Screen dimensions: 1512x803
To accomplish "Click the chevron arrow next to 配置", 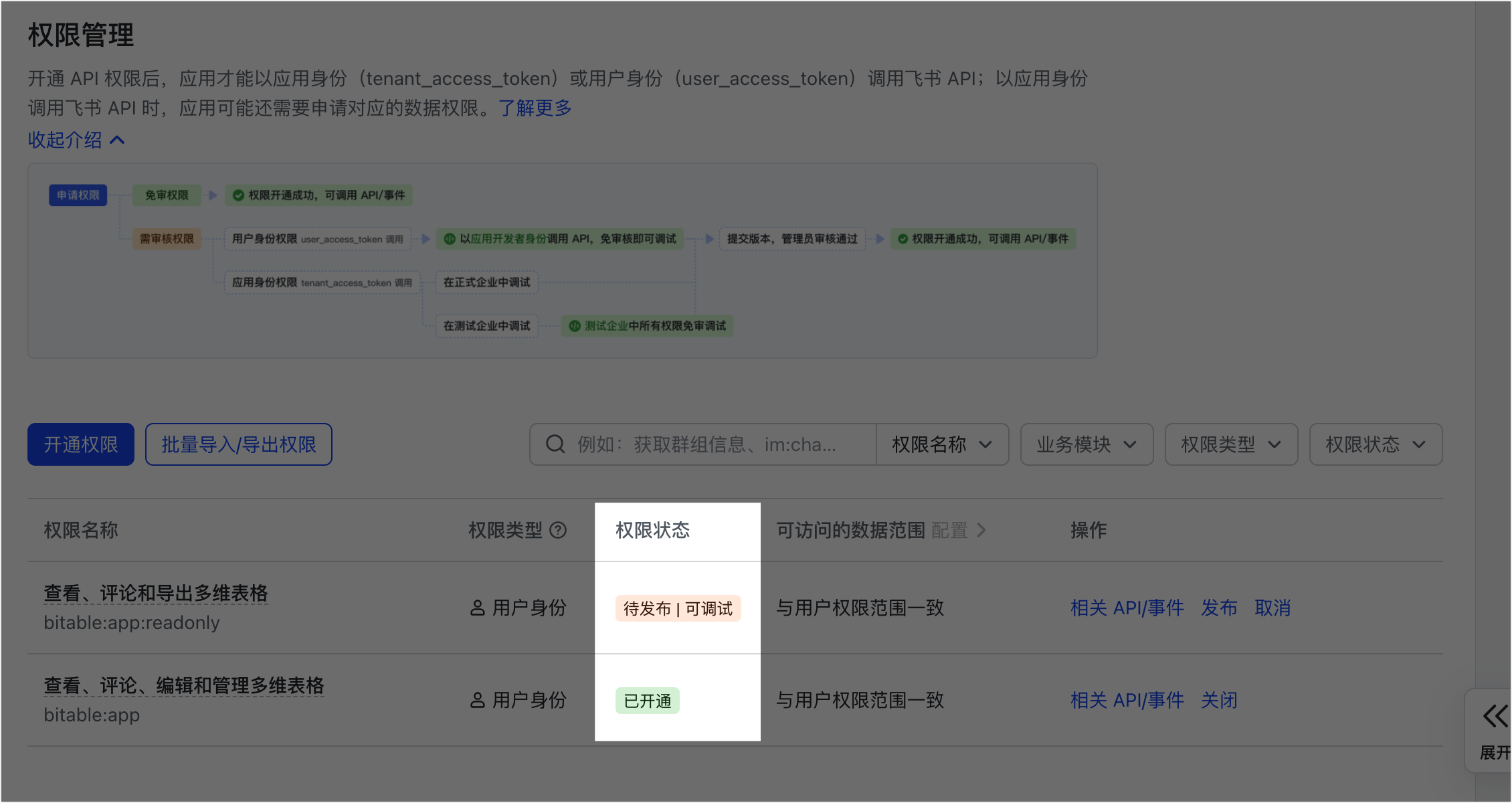I will coord(981,531).
